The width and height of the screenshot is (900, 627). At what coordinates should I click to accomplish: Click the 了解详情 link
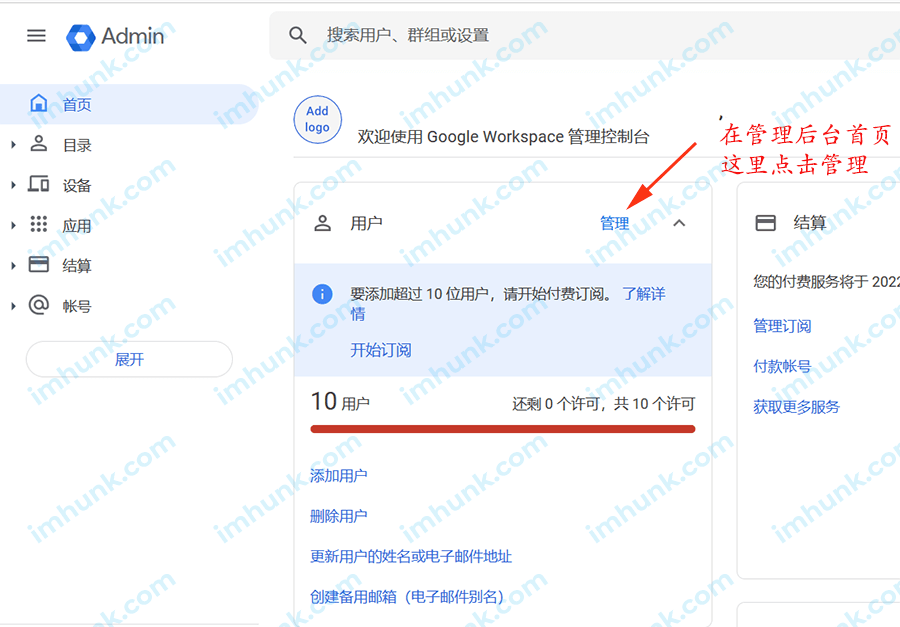(x=643, y=294)
